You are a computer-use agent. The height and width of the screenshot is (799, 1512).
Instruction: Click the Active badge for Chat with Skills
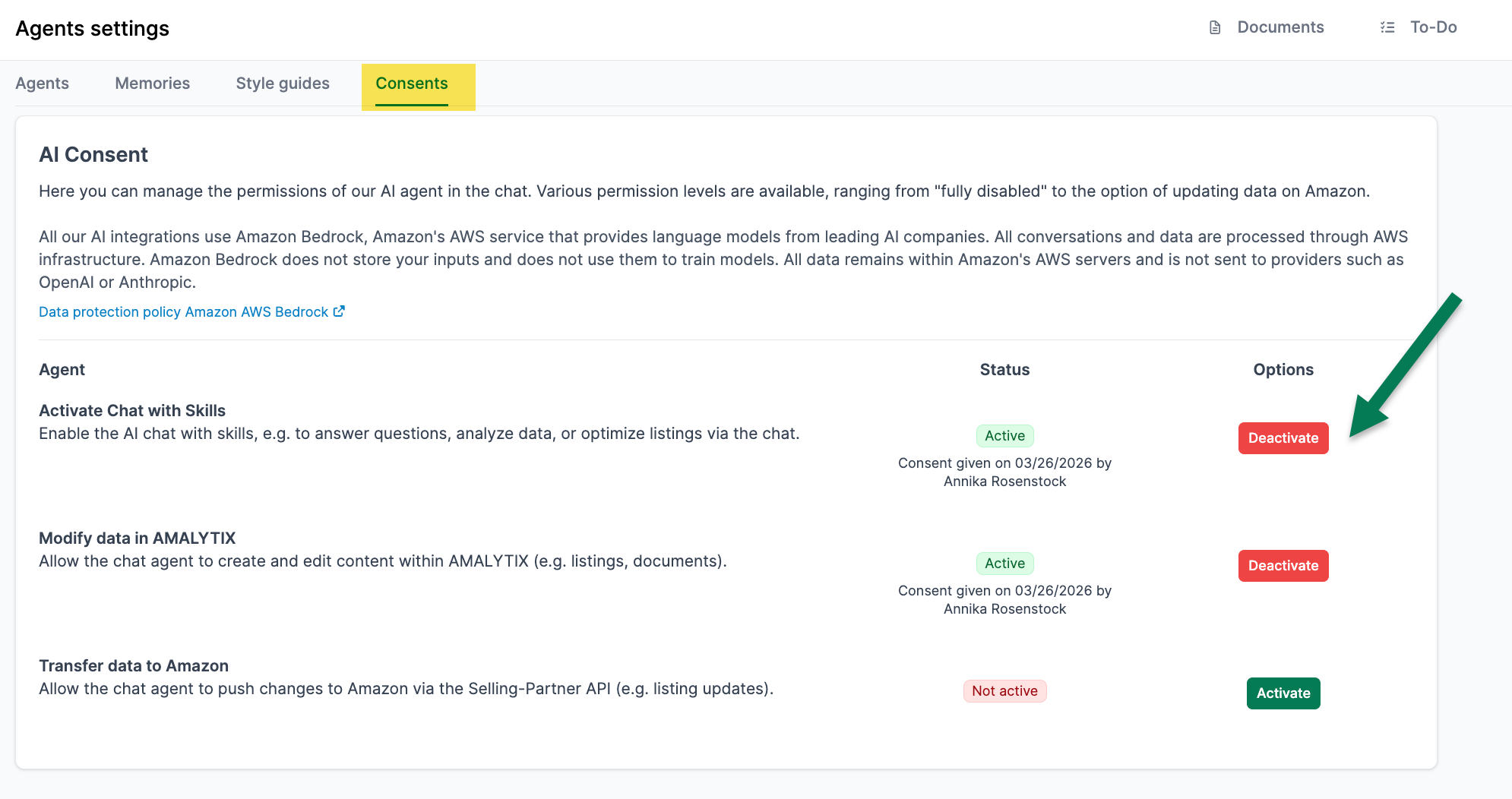pos(1004,436)
